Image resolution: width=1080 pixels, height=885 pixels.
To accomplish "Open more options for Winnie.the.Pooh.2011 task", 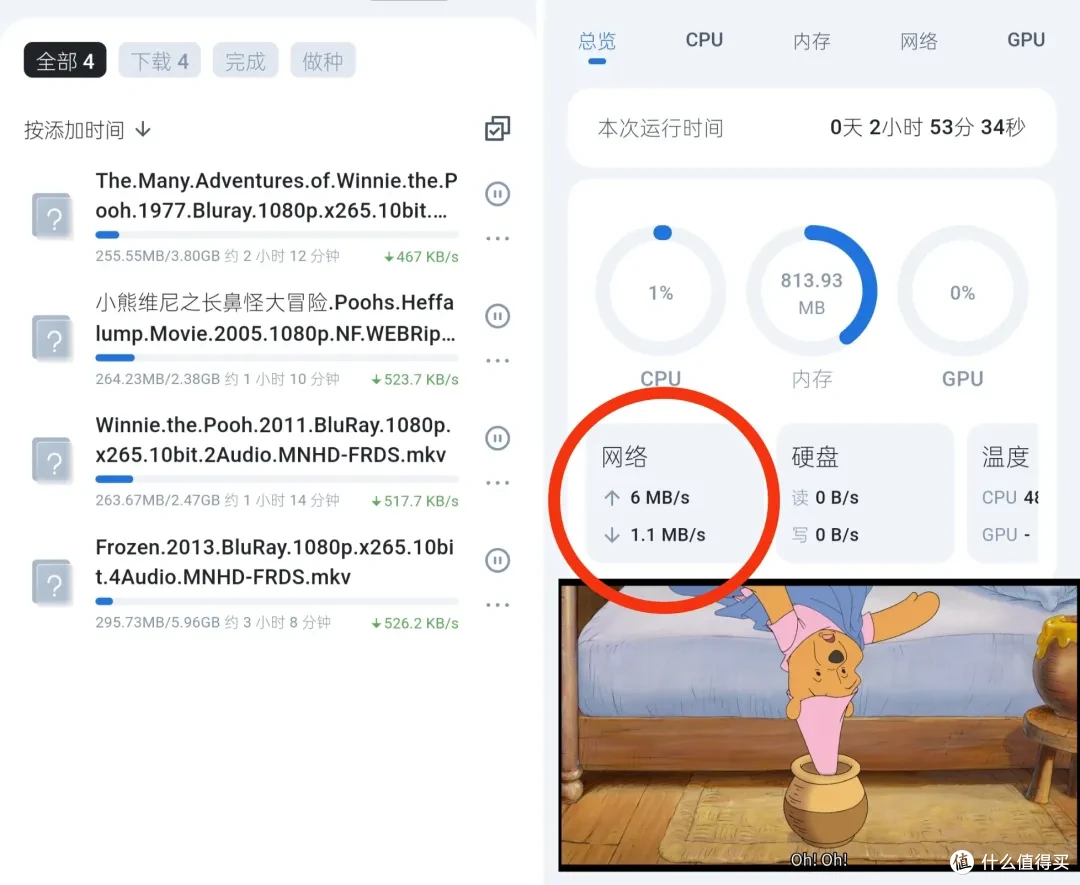I will [497, 483].
